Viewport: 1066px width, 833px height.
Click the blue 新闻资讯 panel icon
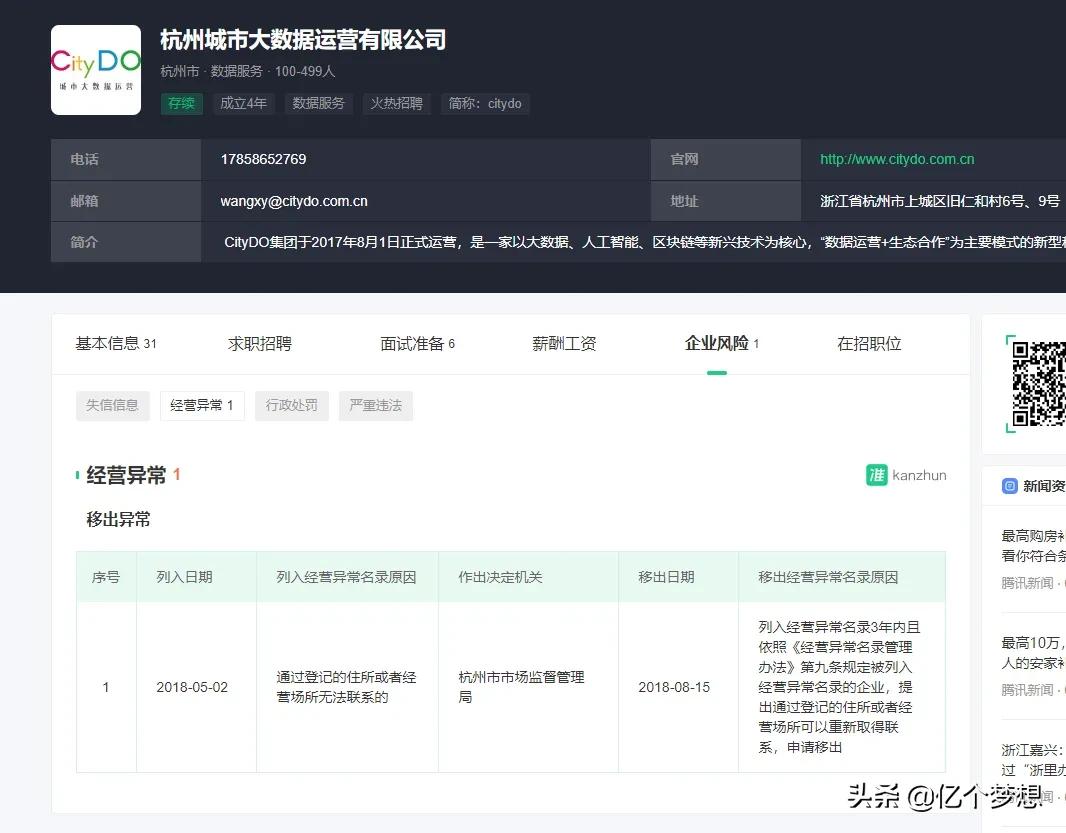1009,486
